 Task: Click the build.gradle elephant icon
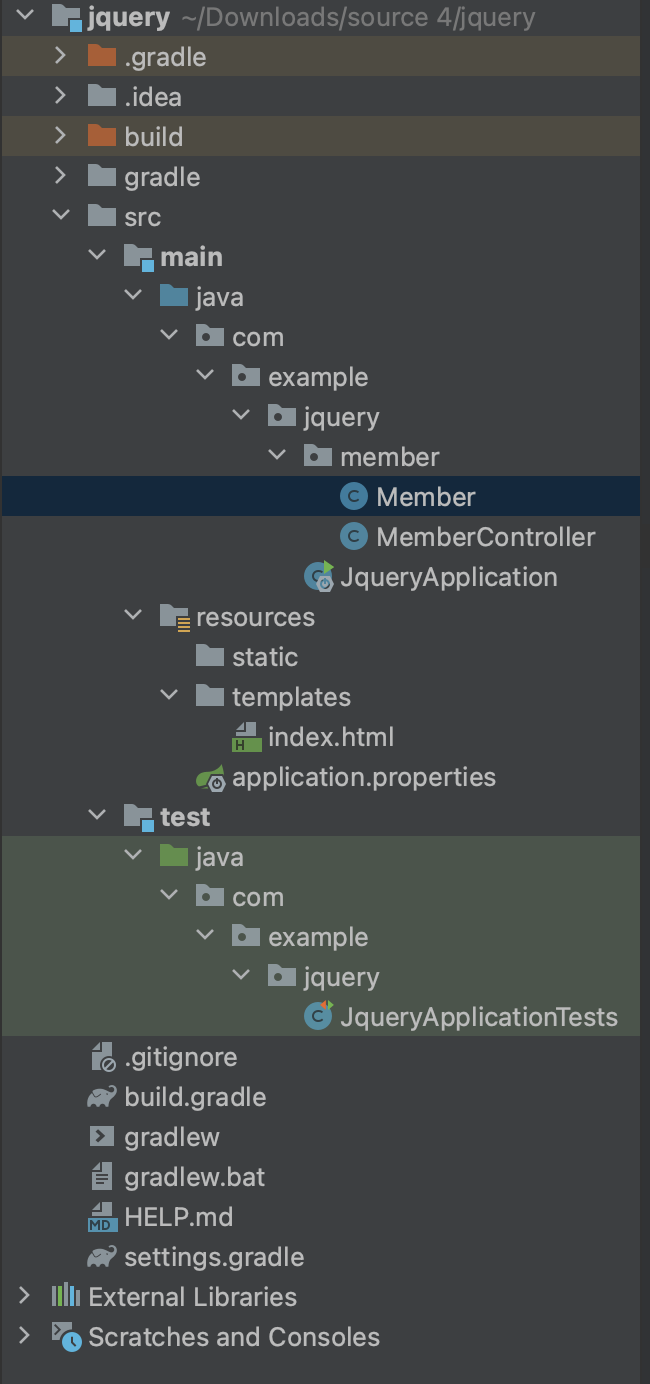[101, 1097]
